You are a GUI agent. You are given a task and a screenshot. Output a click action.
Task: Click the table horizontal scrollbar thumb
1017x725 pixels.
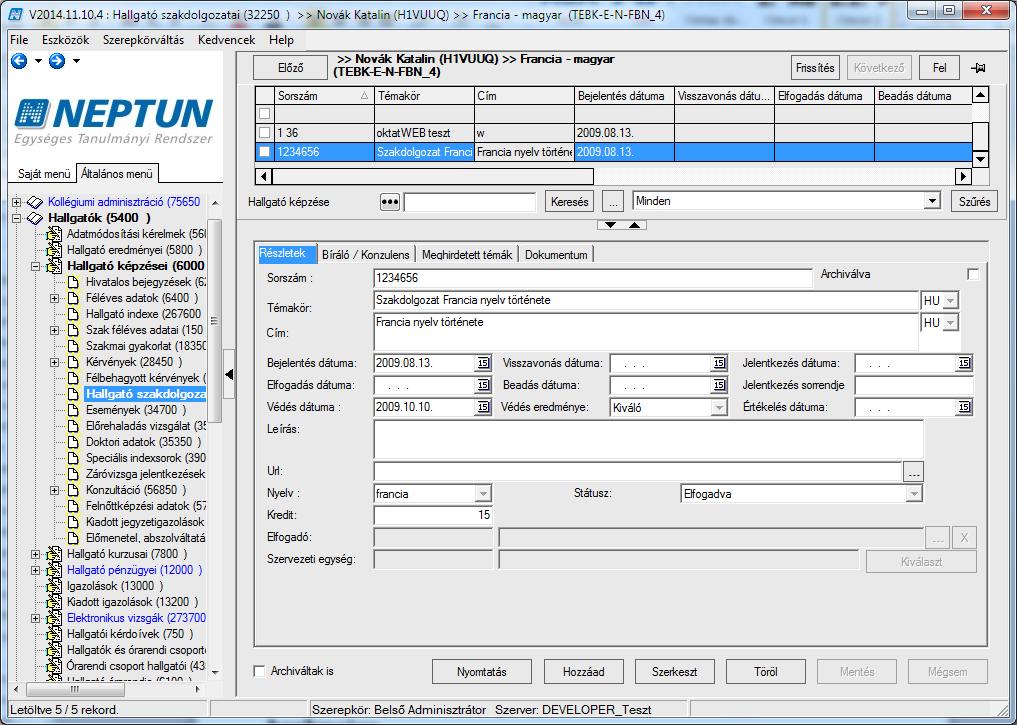point(433,176)
